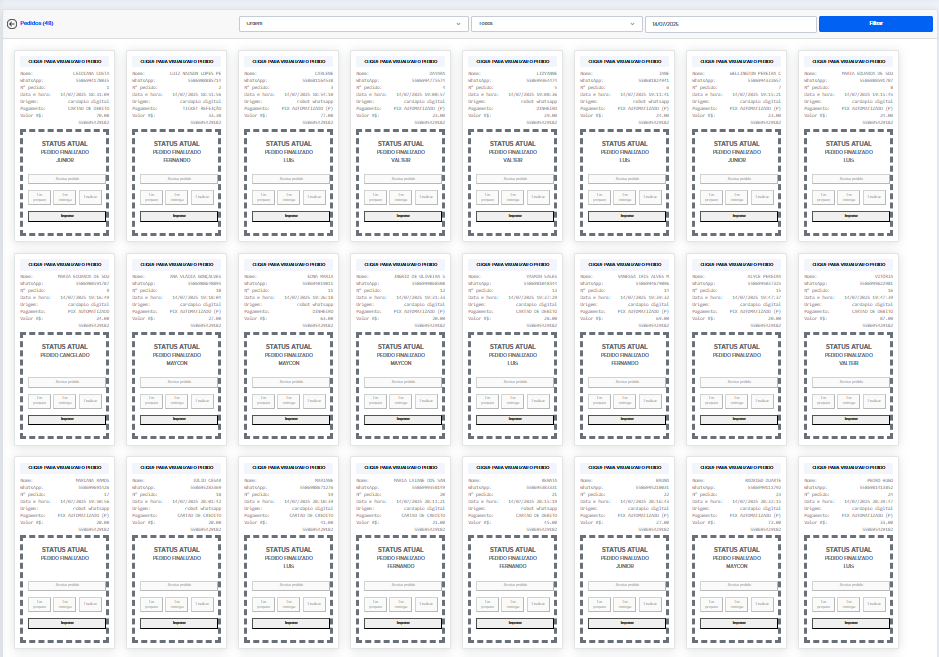
Task: Click Finalizar on order 11 card
Action: tap(314, 401)
